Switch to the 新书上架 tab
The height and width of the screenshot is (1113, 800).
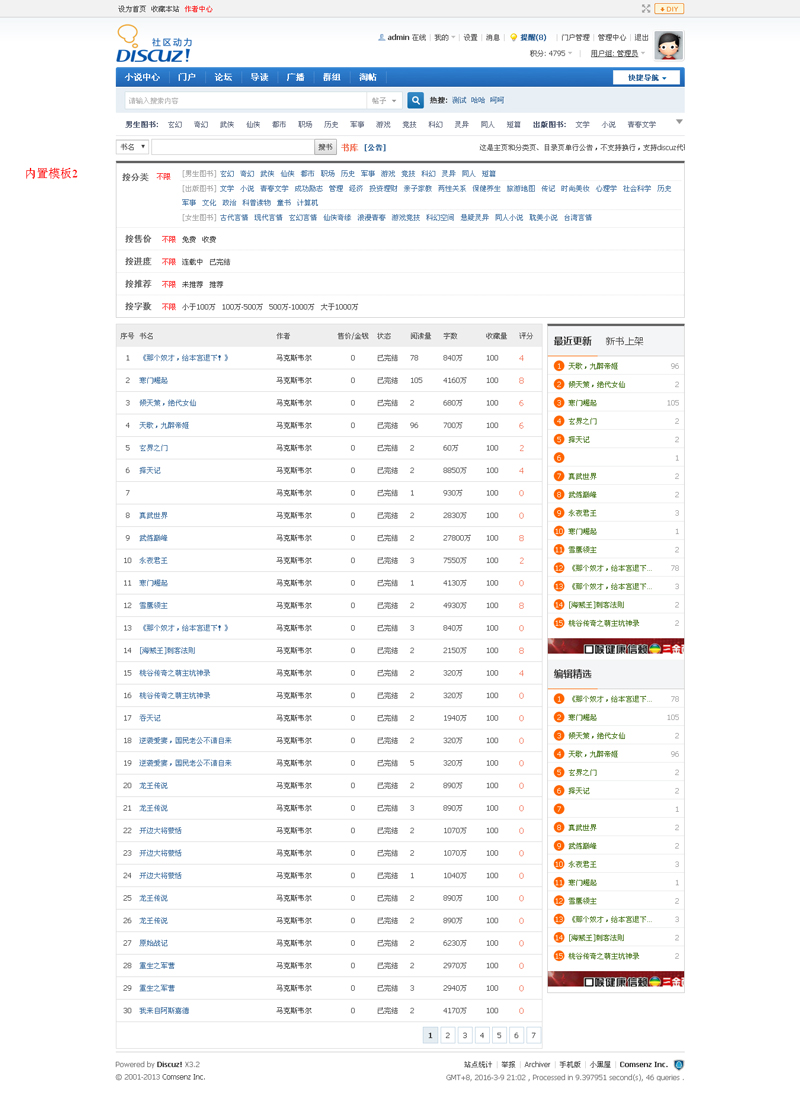coord(624,341)
